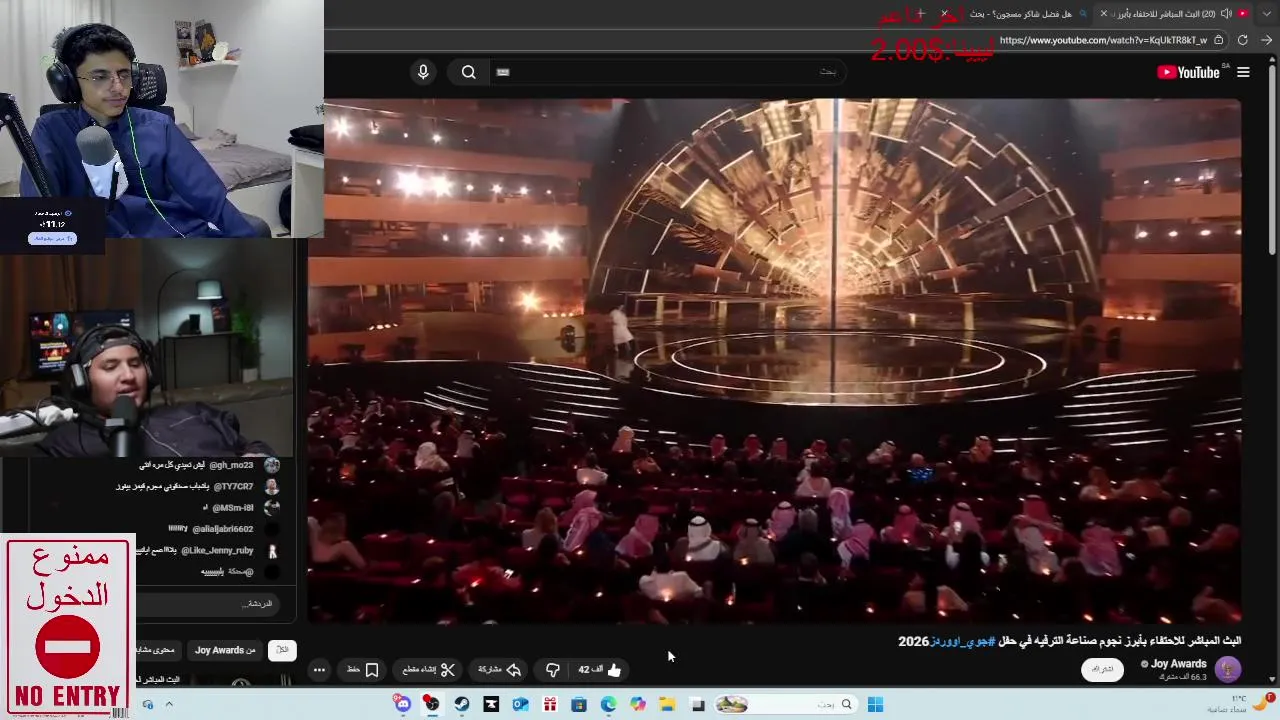The height and width of the screenshot is (720, 1280).
Task: Click the chat username @alialjabri6602
Action: 223,529
